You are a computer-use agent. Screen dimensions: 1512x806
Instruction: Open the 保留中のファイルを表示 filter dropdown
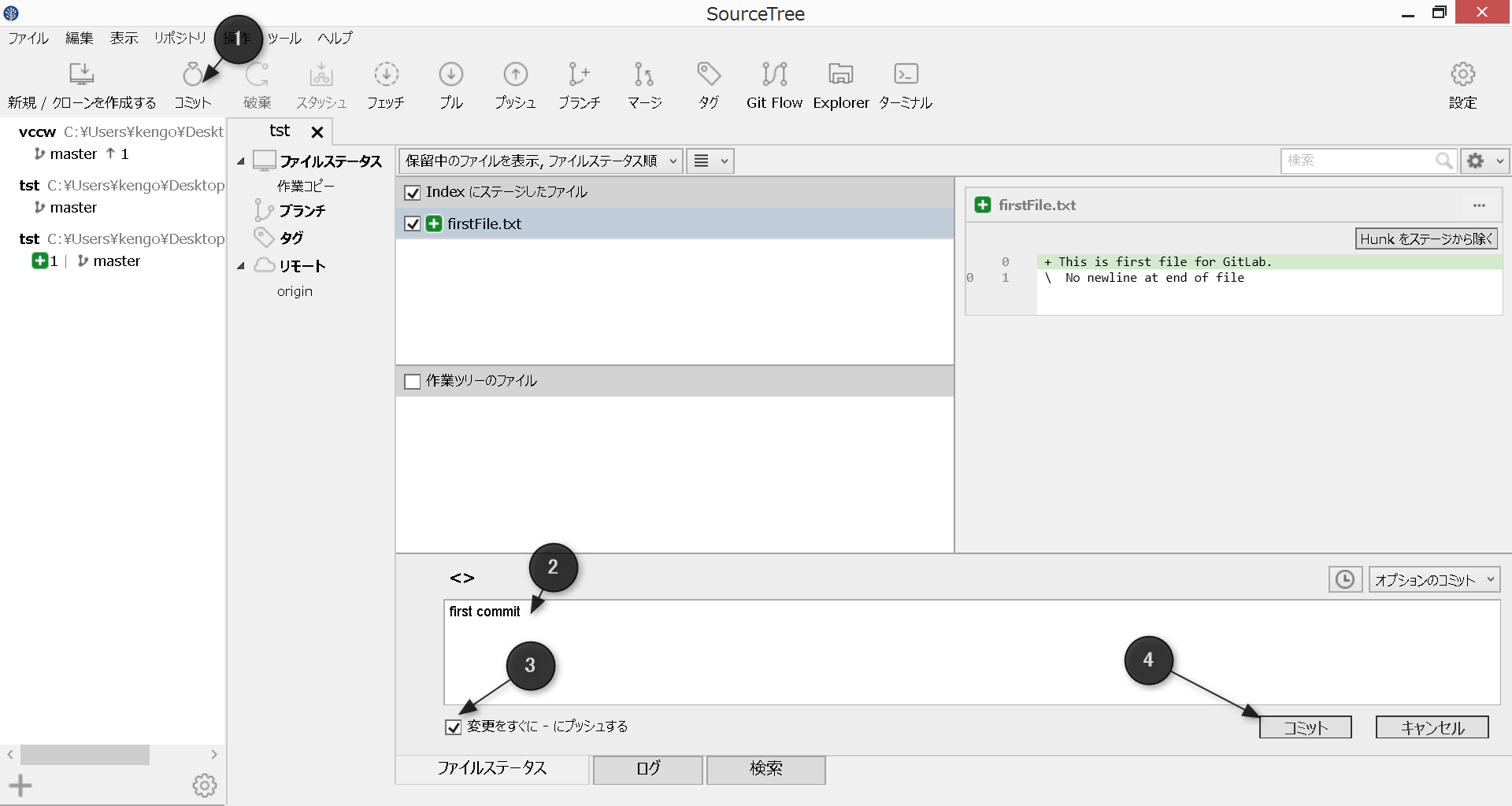click(x=540, y=161)
